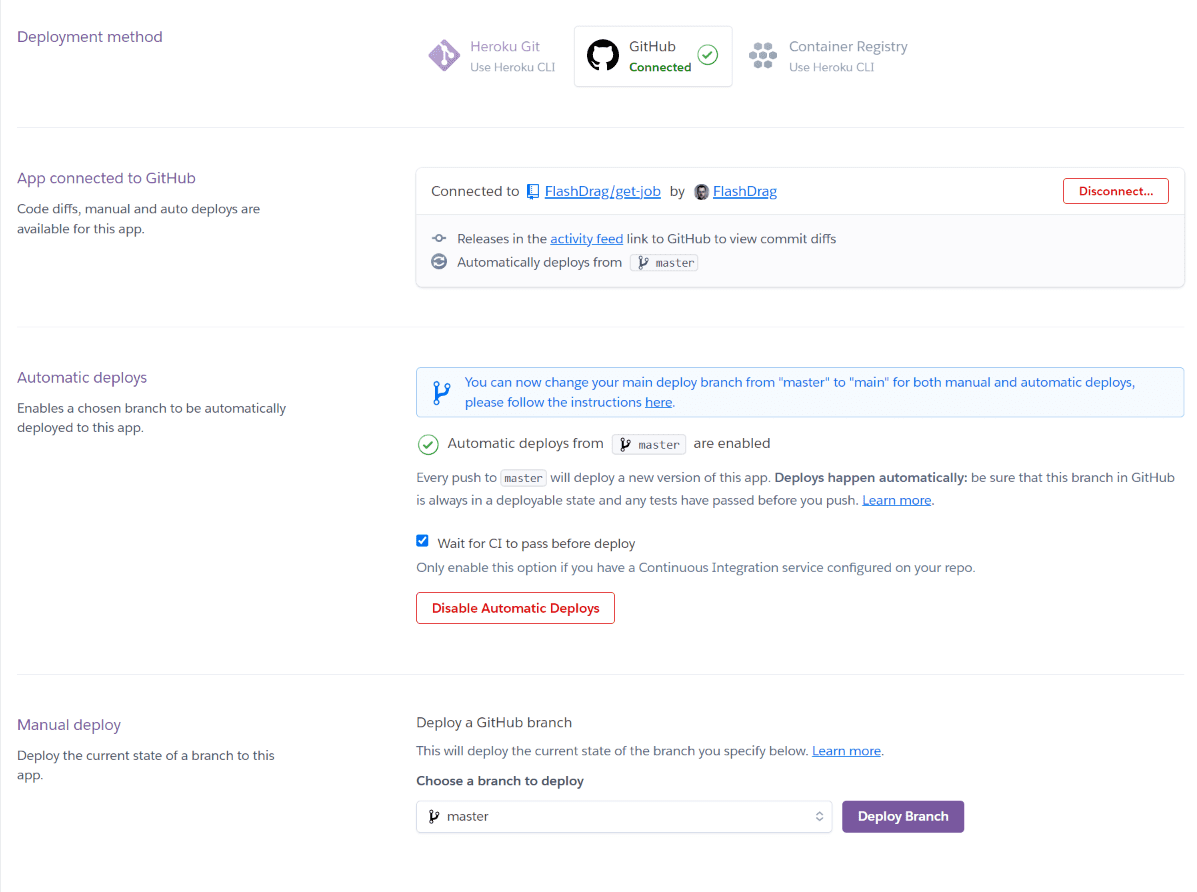This screenshot has height=892, width=1197.
Task: Select the Container Registry deployment method
Action: coord(828,56)
